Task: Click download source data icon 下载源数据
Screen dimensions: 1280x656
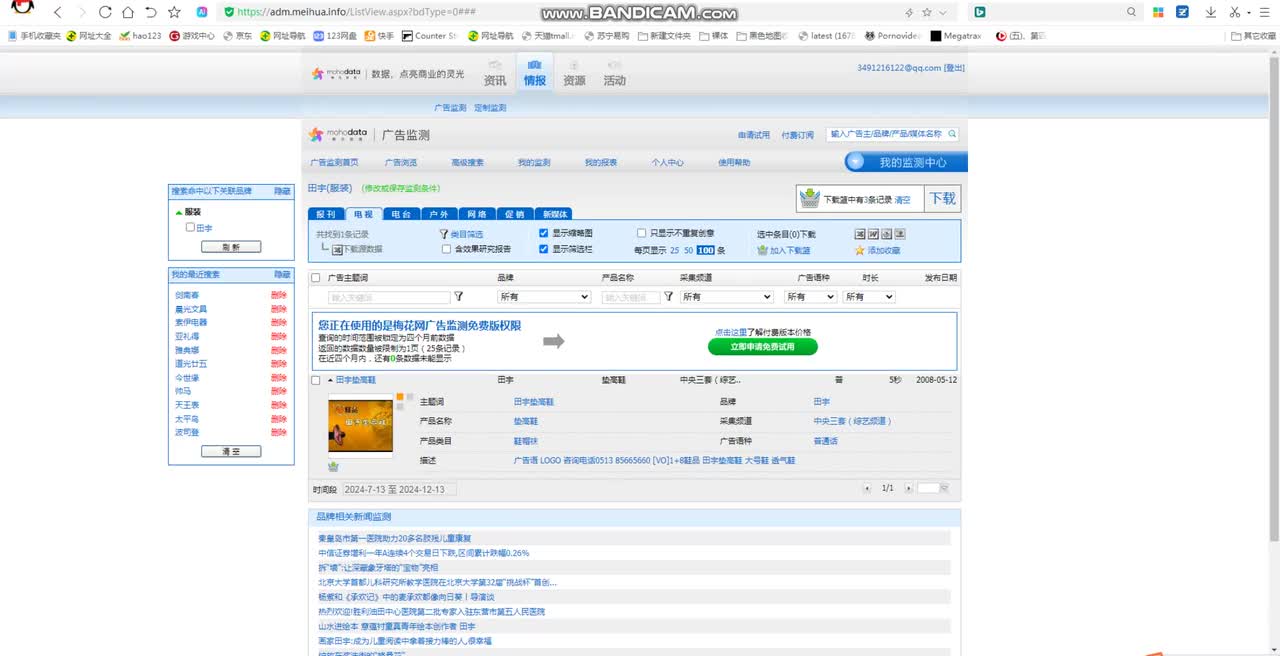Action: (337, 249)
